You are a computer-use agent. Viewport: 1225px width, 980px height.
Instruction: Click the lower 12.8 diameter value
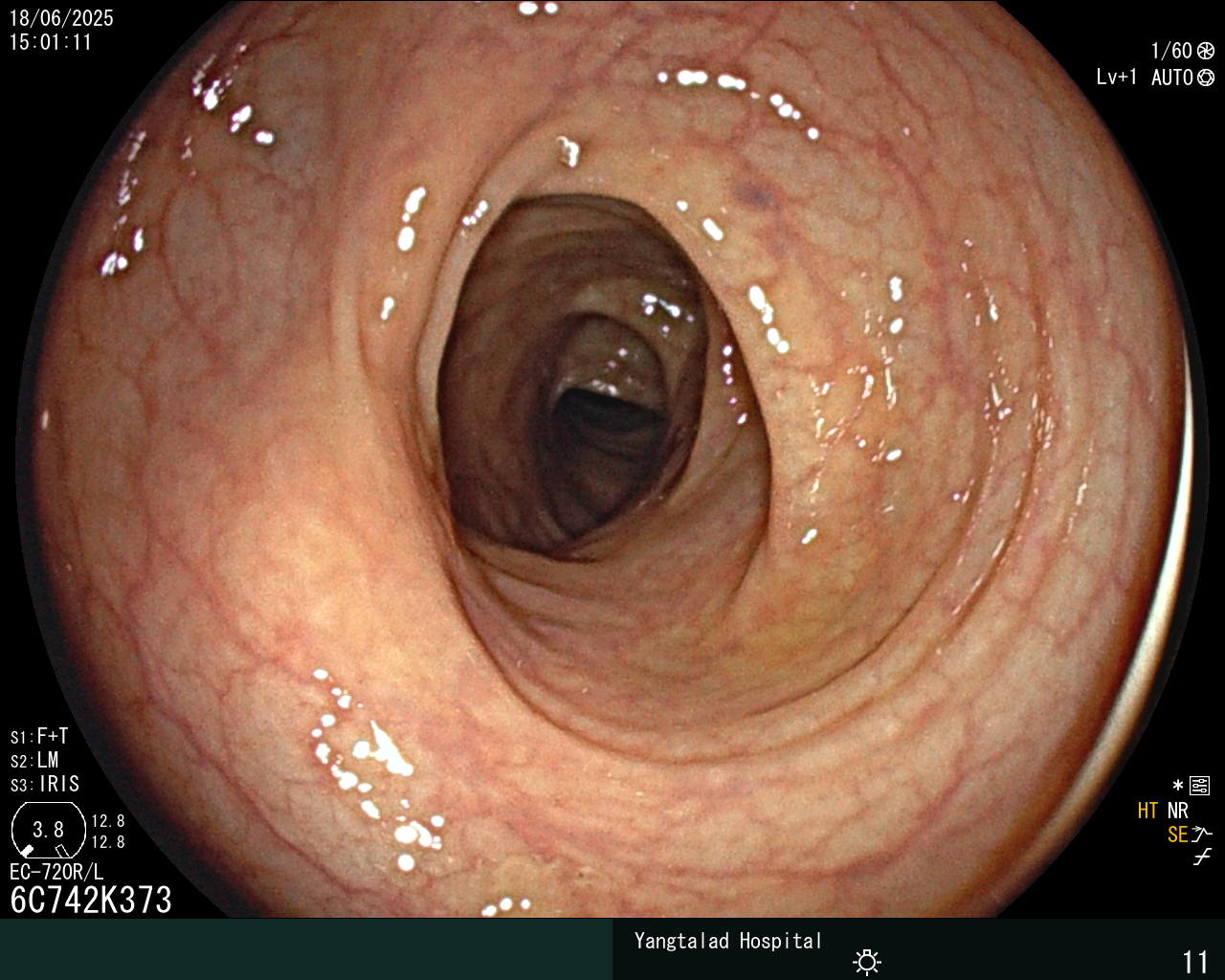point(108,842)
